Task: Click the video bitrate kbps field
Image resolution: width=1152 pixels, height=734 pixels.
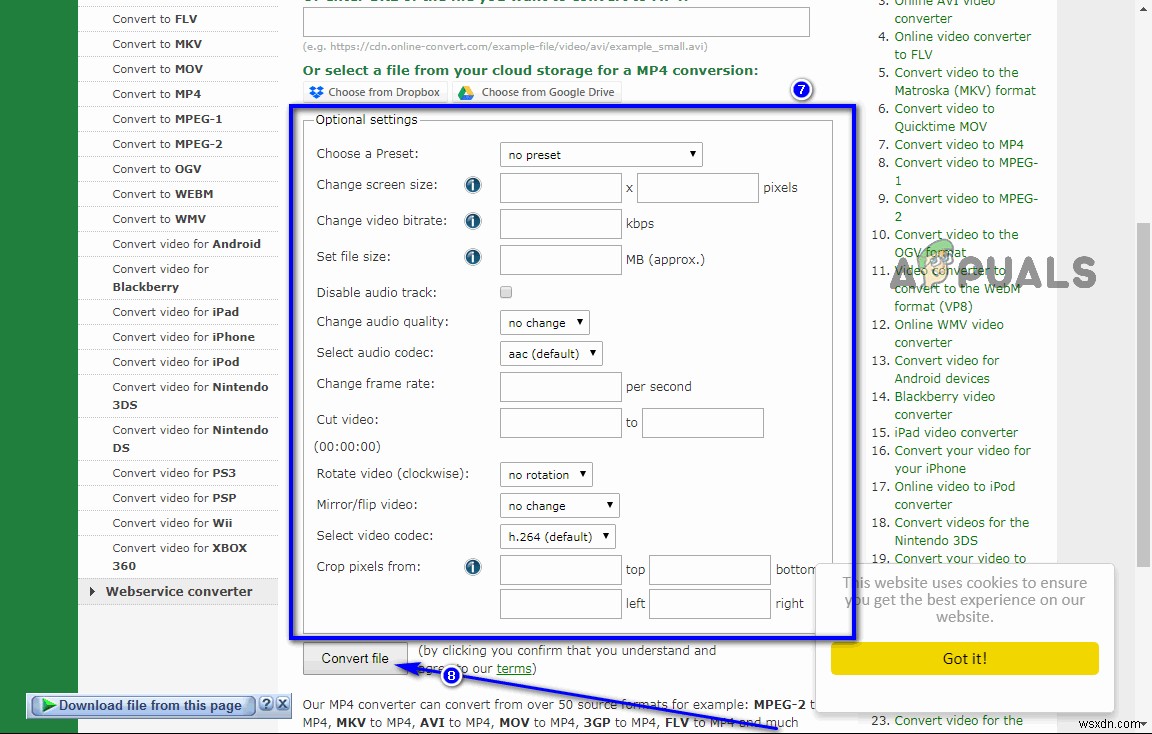Action: click(x=561, y=224)
